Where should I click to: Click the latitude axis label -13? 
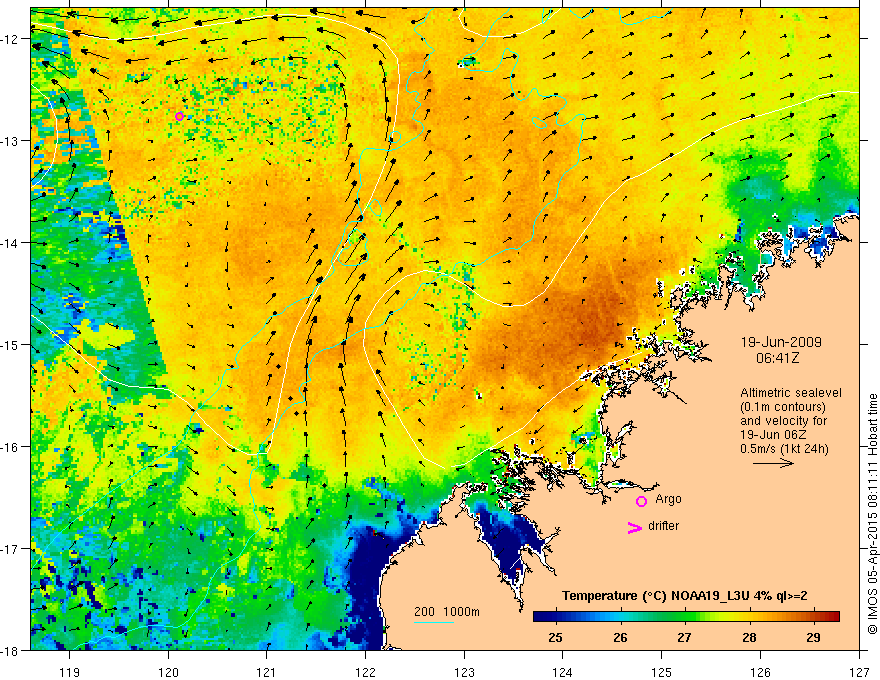10,141
